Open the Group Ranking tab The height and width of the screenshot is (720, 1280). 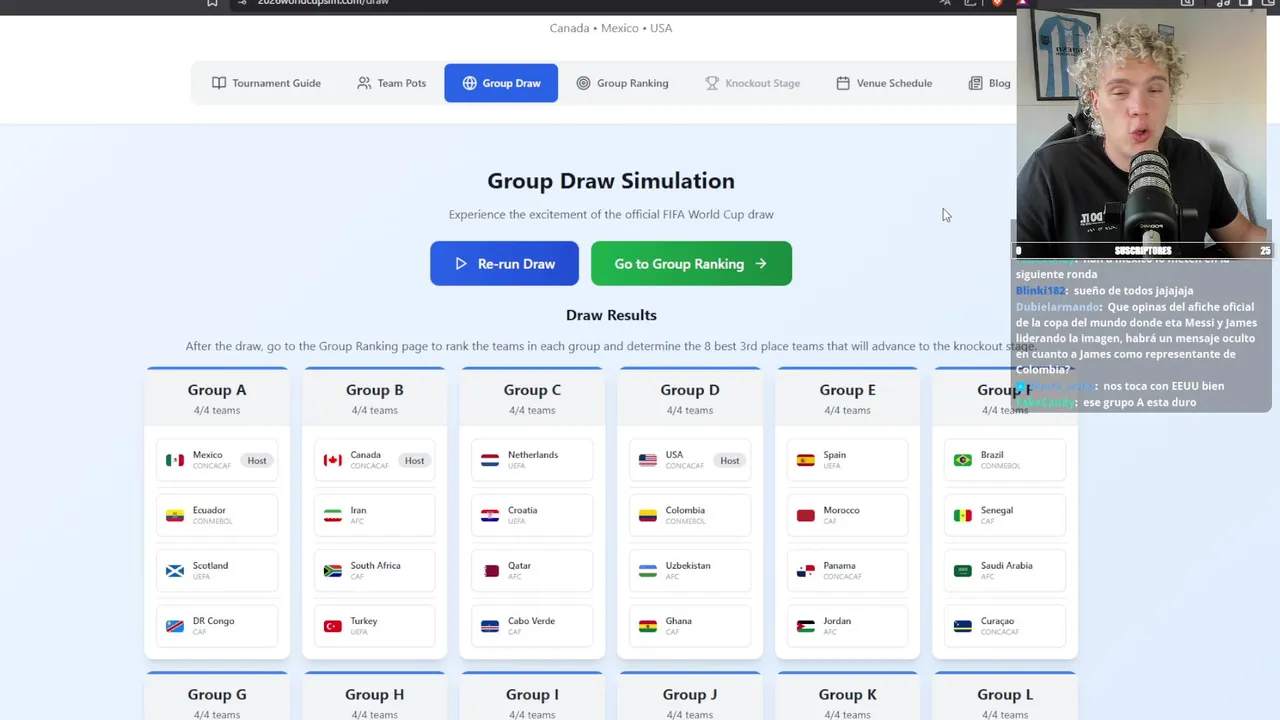(x=622, y=83)
